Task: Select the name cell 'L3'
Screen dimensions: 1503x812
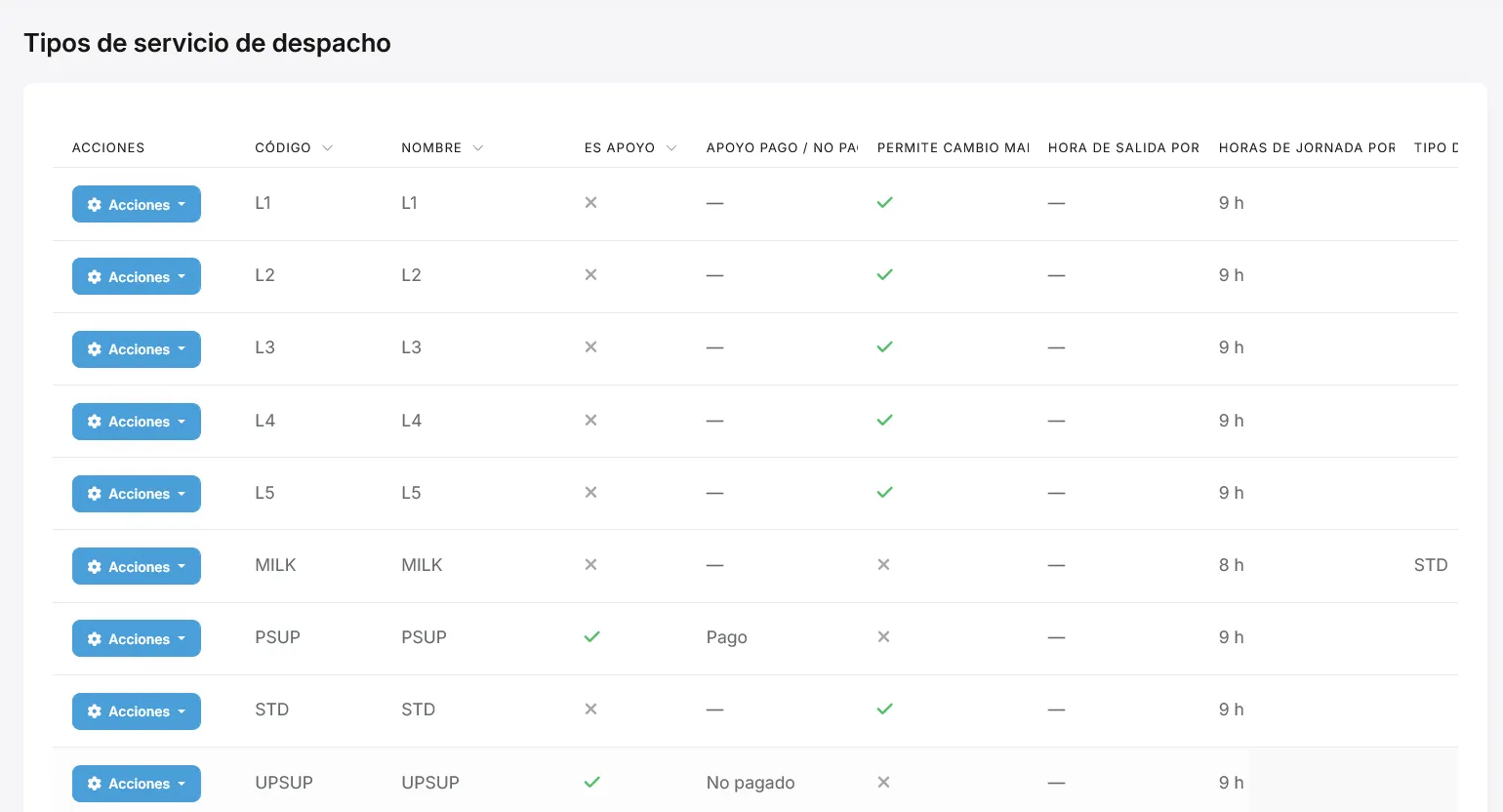Action: point(412,347)
